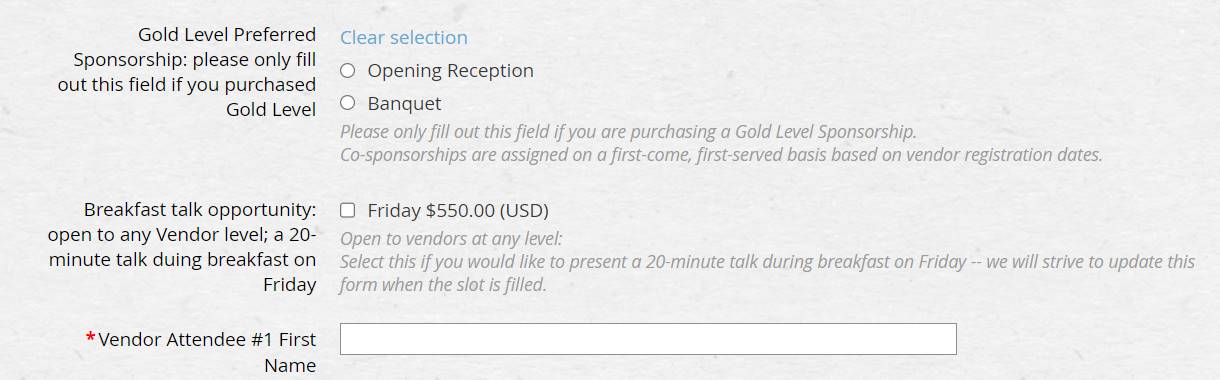This screenshot has width=1220, height=380.
Task: Click the Gold Level line ending the sponsorship label
Action: [x=271, y=110]
